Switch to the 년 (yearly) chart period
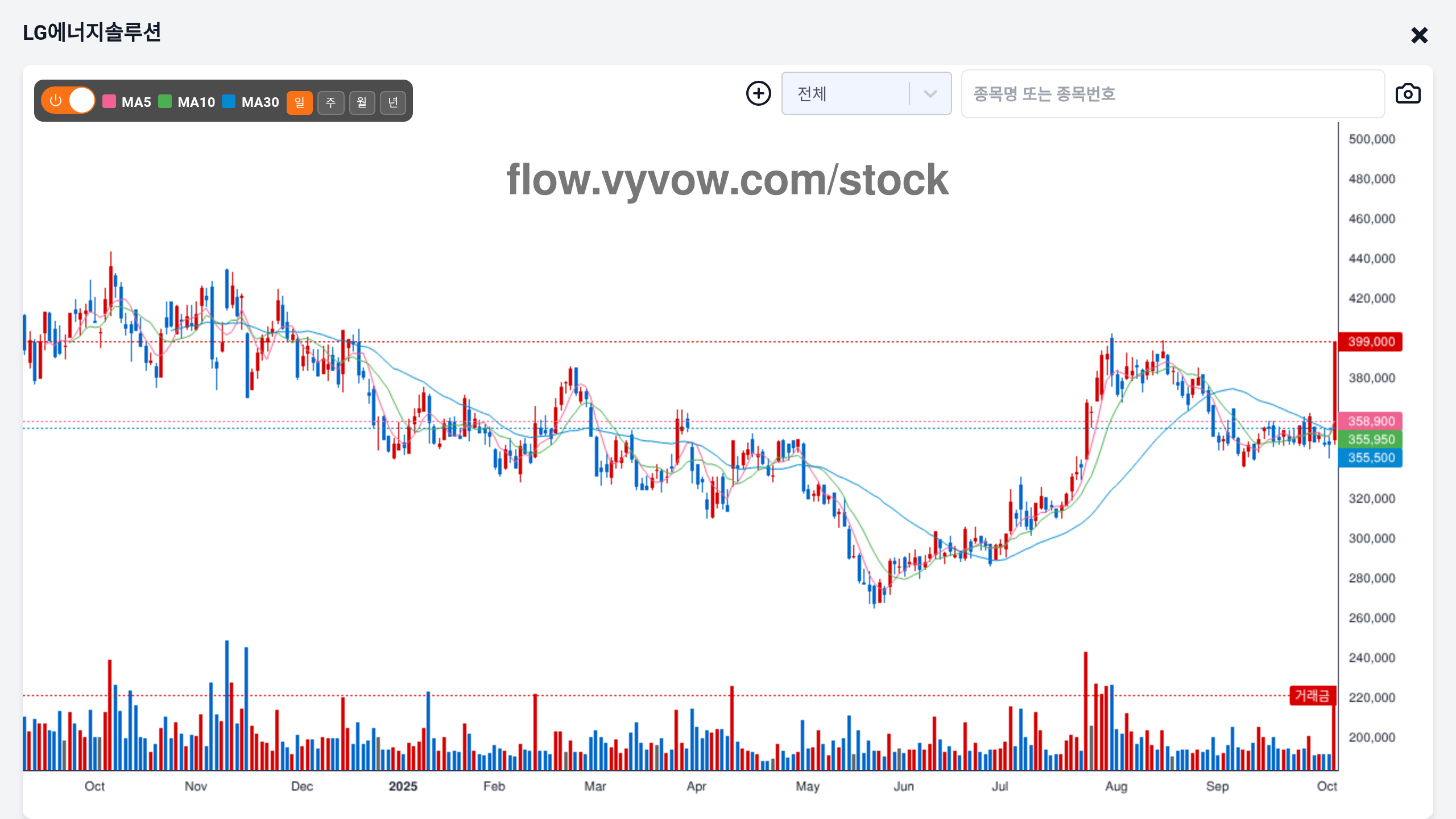The width and height of the screenshot is (1456, 819). point(393,102)
